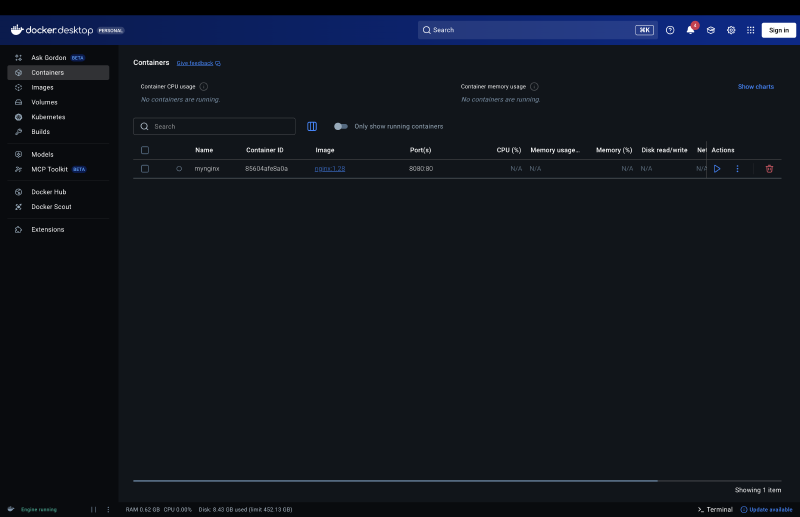The width and height of the screenshot is (800, 517).
Task: Click the Container memory usage info icon
Action: (x=534, y=87)
